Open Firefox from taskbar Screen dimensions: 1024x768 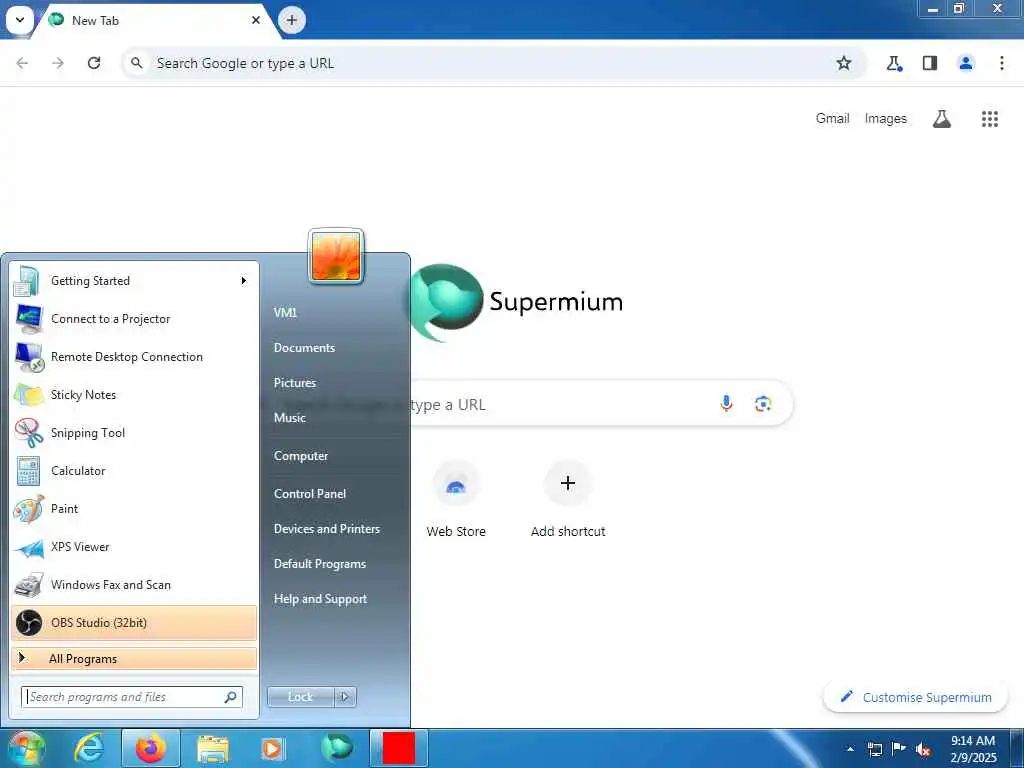coord(151,748)
